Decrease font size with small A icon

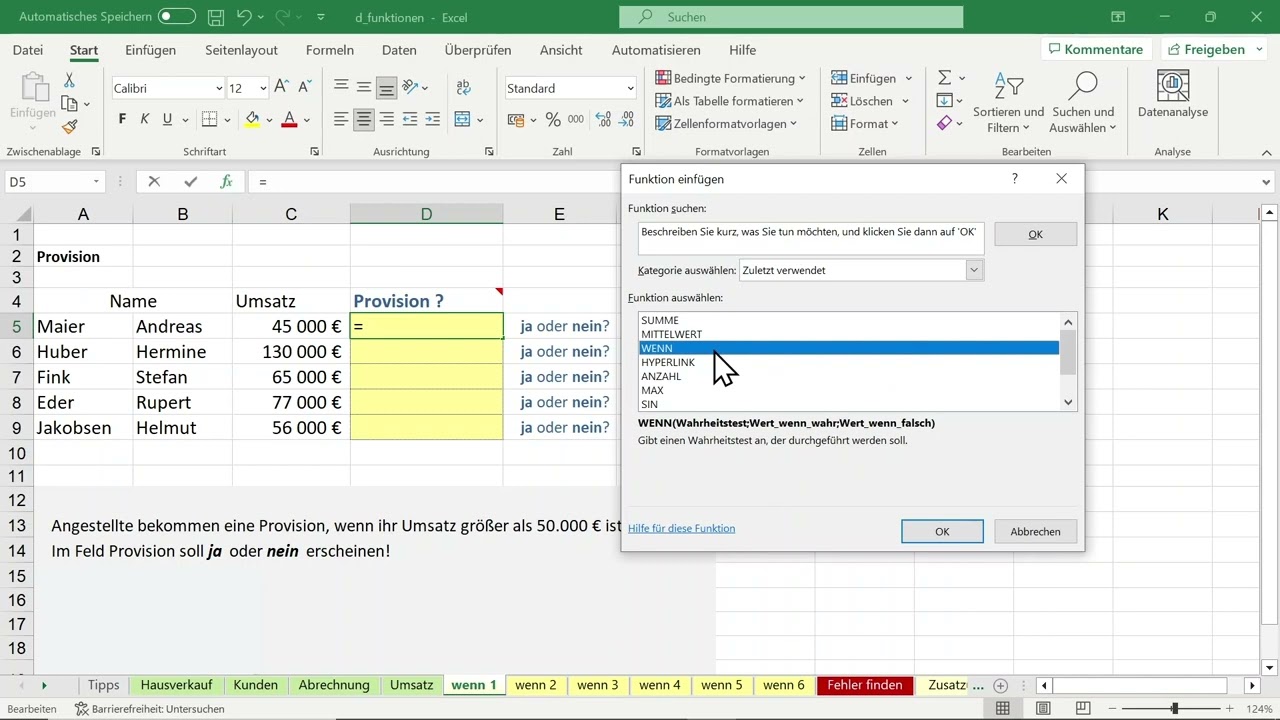pyautogui.click(x=303, y=88)
